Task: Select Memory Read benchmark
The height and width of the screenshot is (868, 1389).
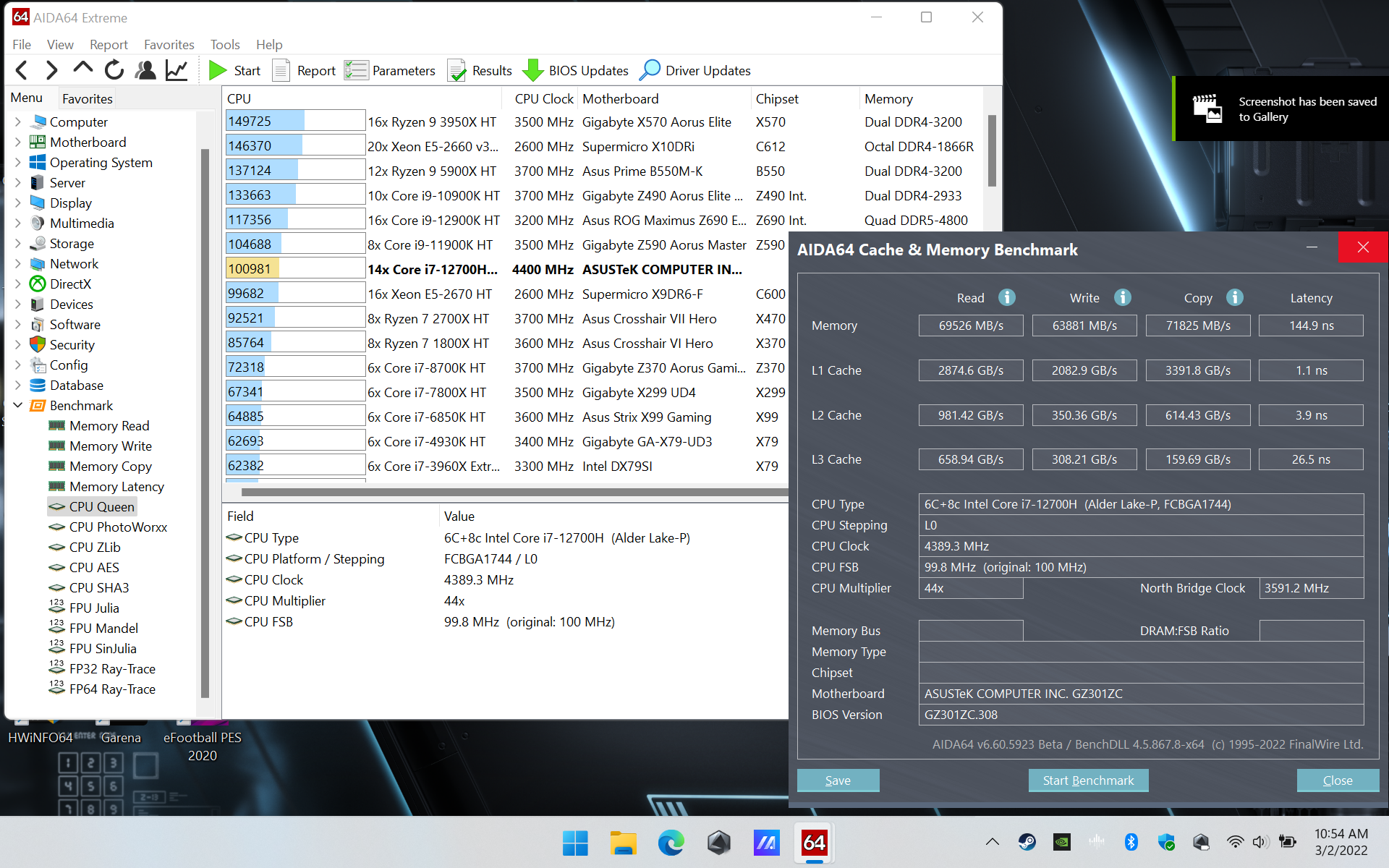Action: pyautogui.click(x=99, y=425)
